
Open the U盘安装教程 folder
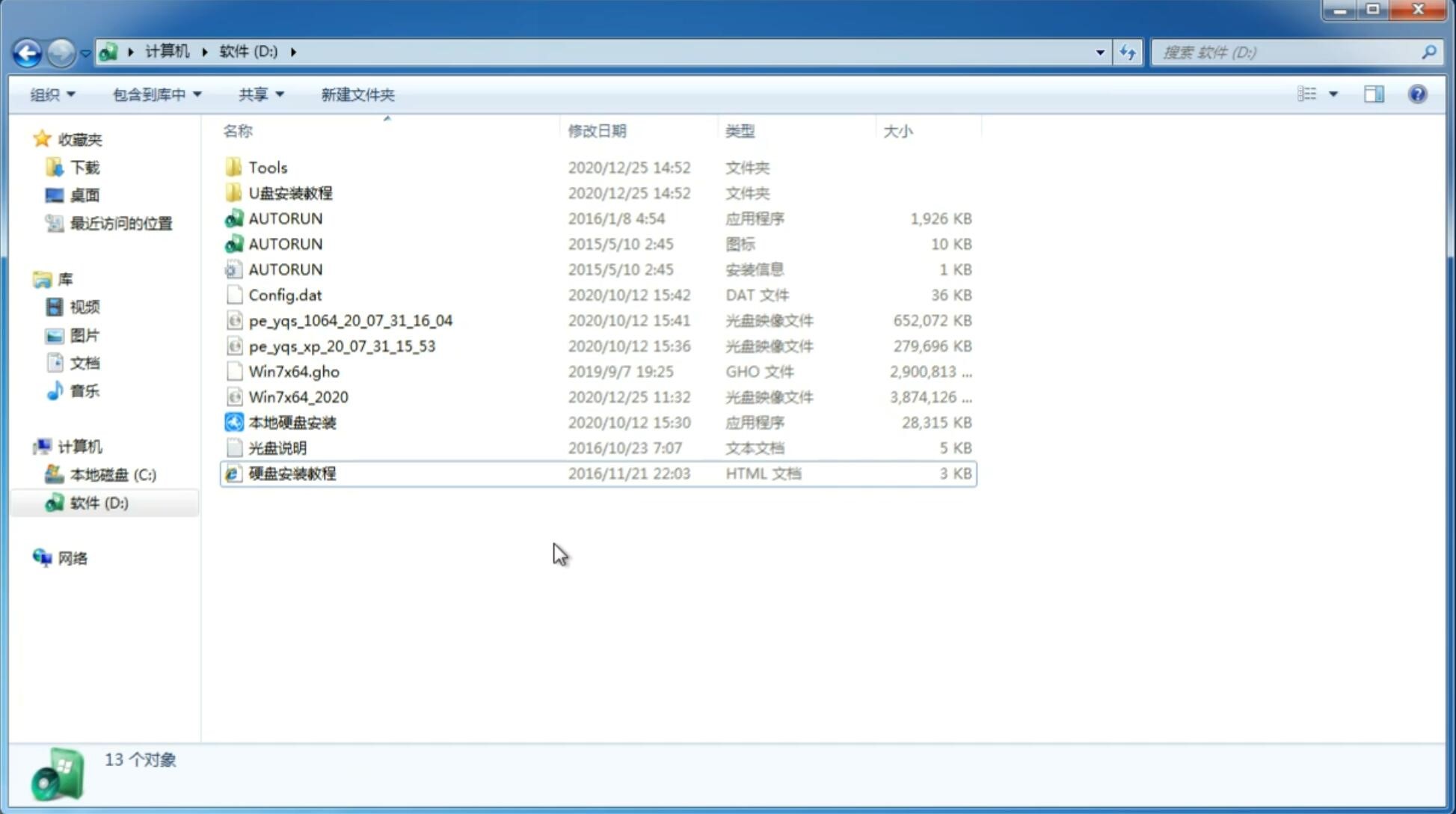pos(290,192)
